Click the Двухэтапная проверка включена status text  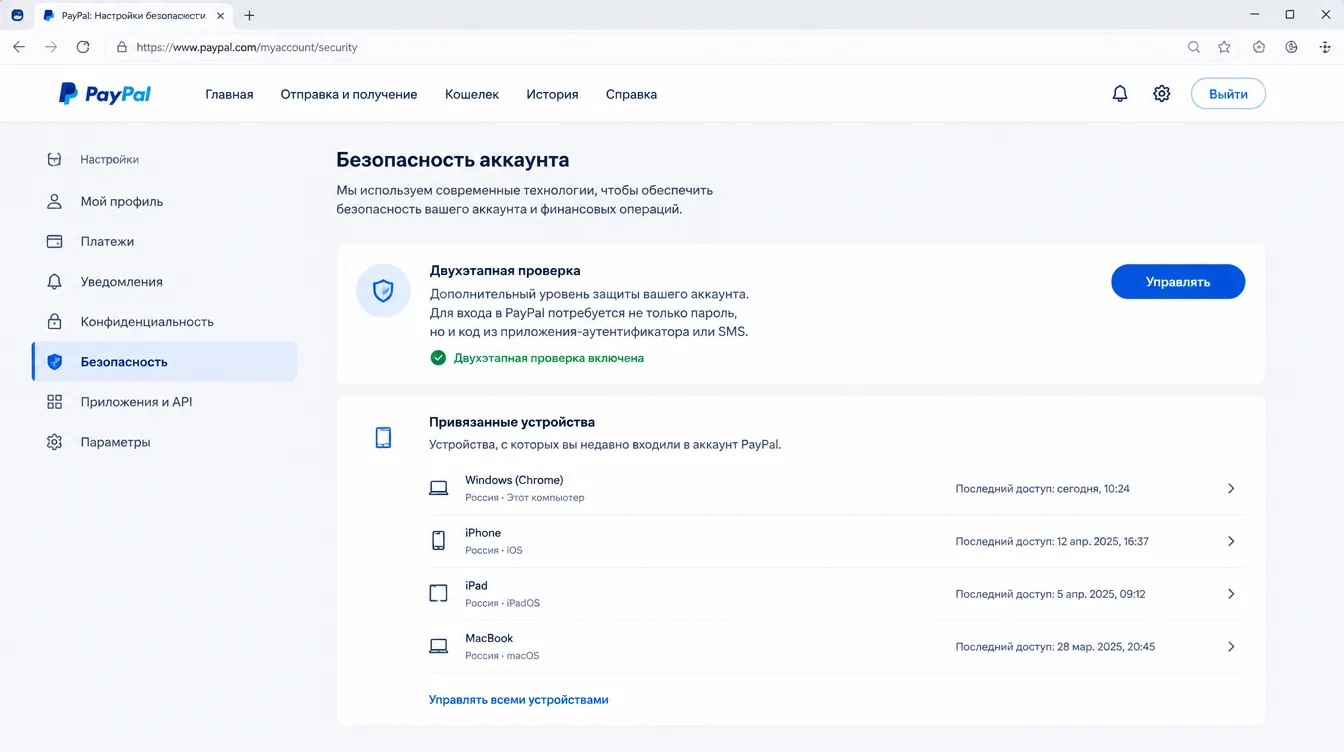click(549, 357)
